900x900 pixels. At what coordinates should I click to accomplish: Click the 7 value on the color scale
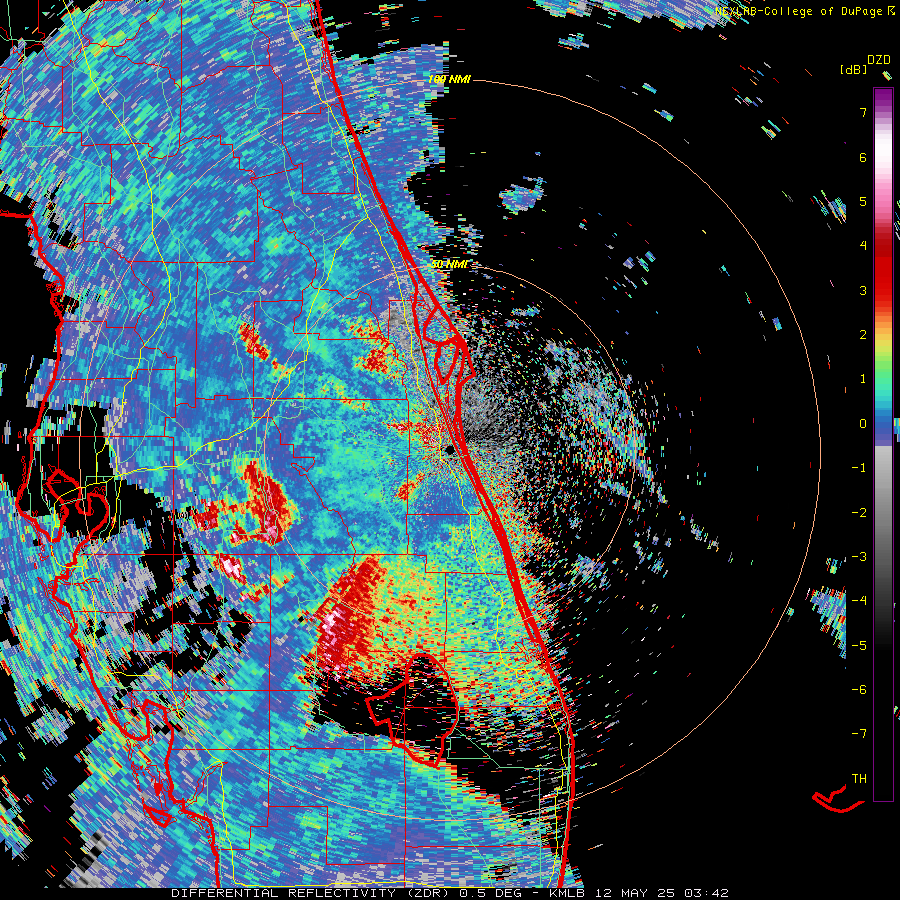click(863, 112)
